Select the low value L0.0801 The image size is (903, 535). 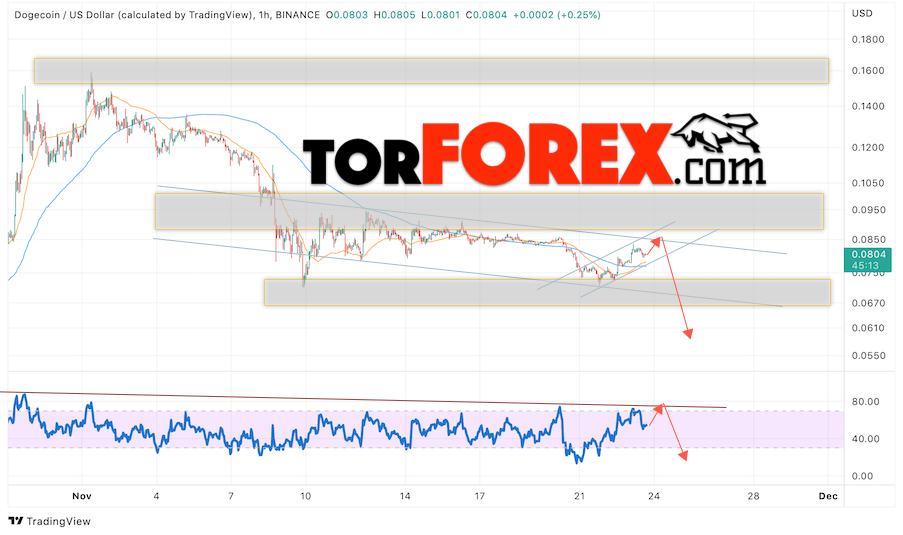point(441,15)
